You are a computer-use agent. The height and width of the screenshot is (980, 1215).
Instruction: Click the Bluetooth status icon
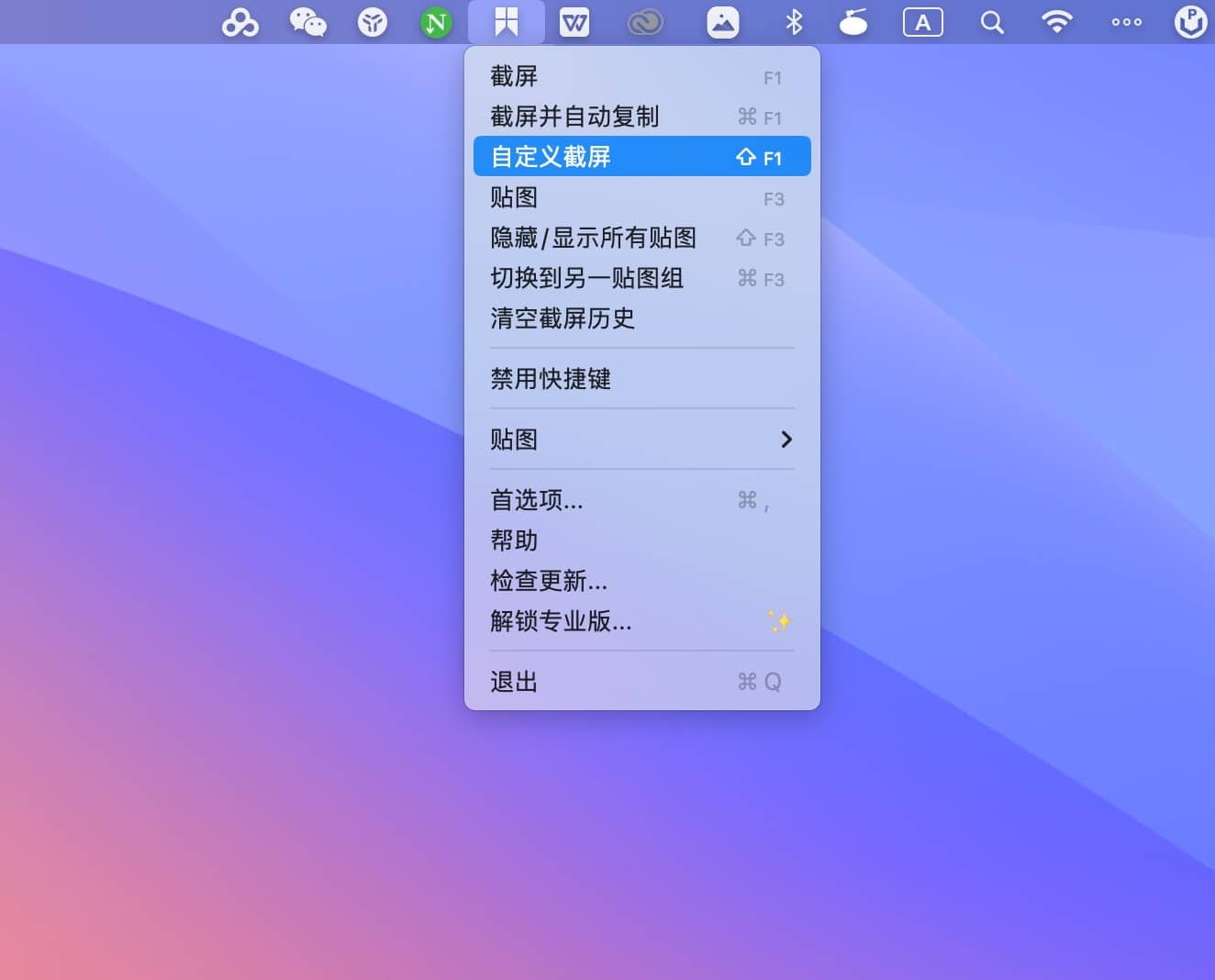[794, 22]
